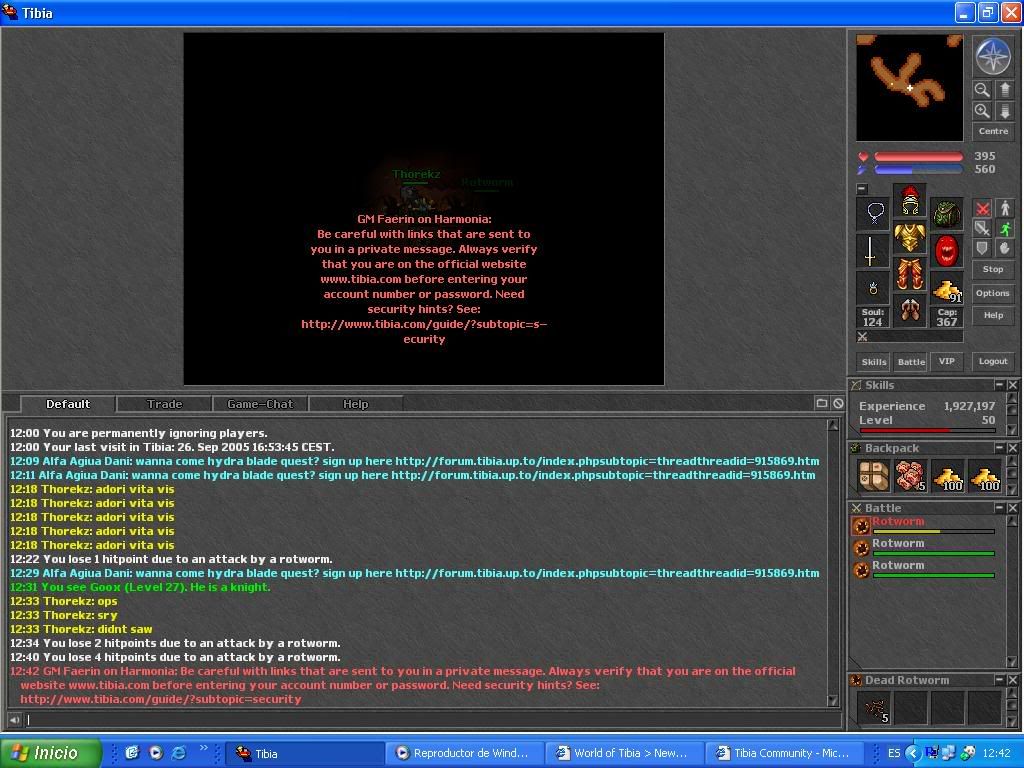Click the Logout button
The image size is (1024, 768).
pyautogui.click(x=993, y=361)
